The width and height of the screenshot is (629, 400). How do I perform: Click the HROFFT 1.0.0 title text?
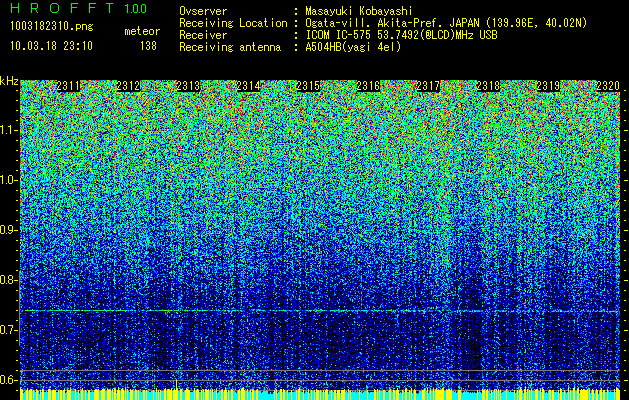click(78, 8)
